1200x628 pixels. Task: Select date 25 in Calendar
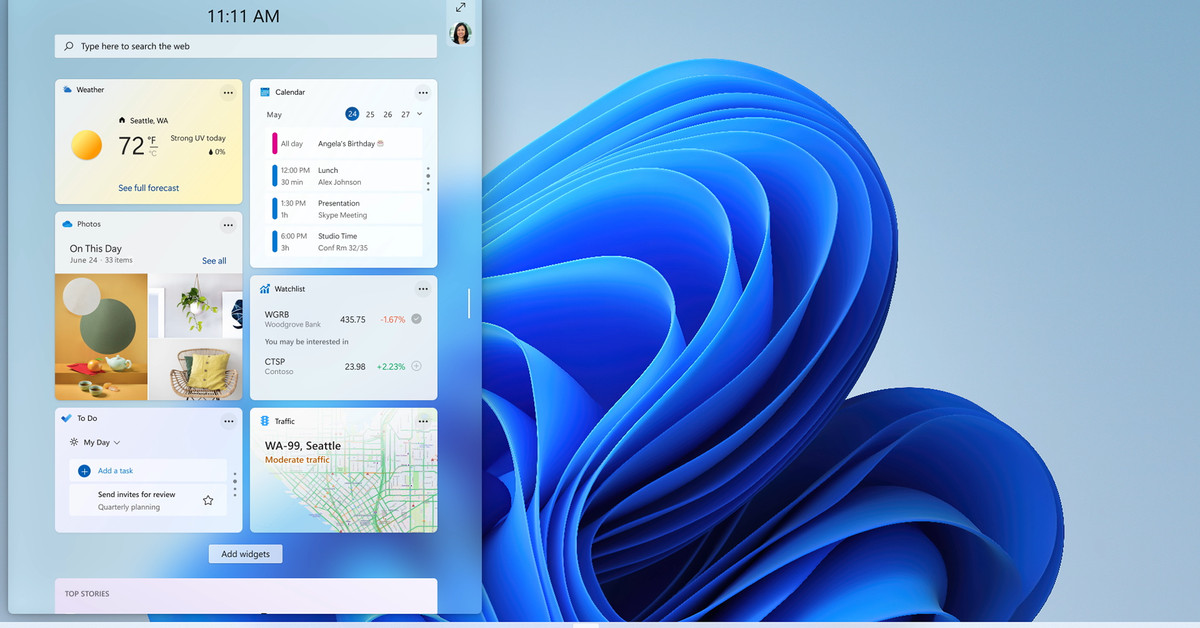tap(370, 115)
